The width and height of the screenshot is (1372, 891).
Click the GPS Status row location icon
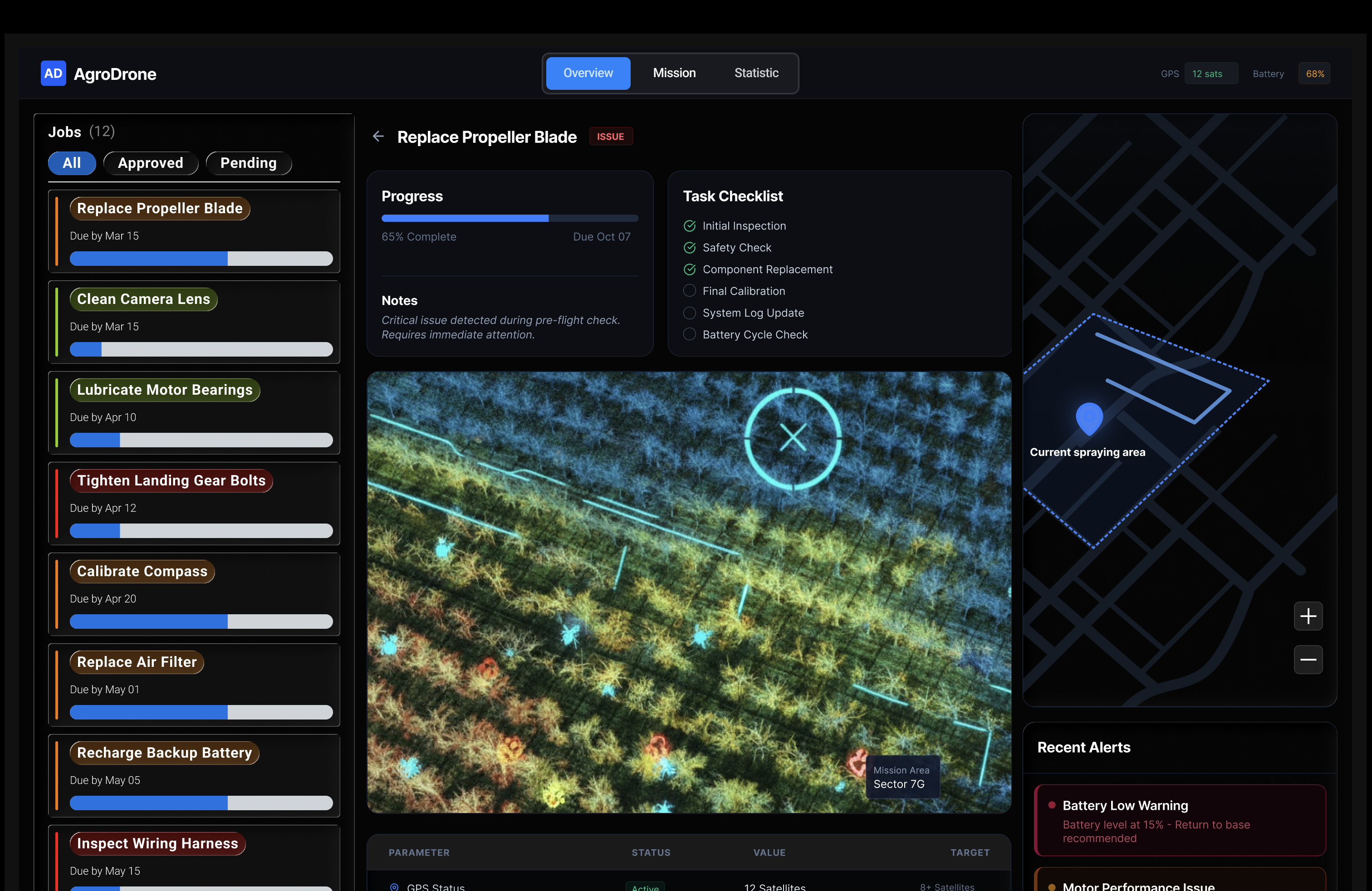[394, 886]
